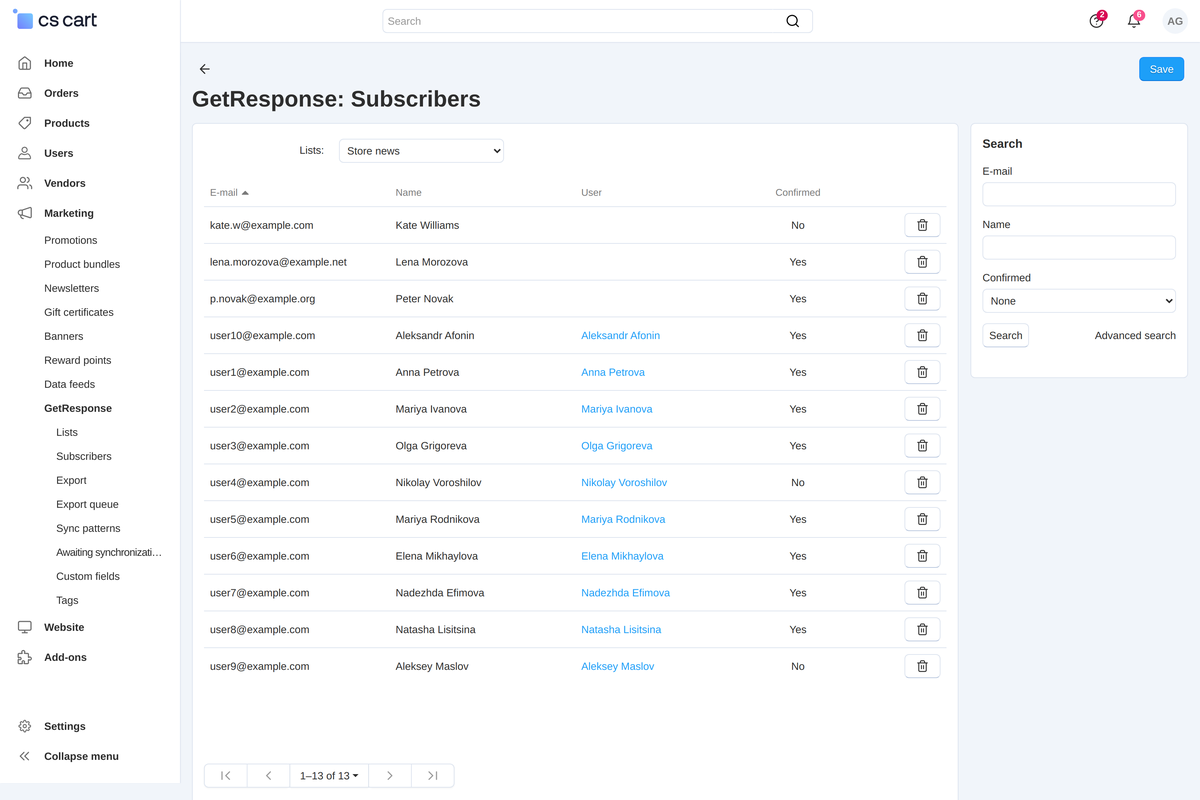Delete subscriber user1@example.com
This screenshot has width=1200, height=800.
(922, 372)
